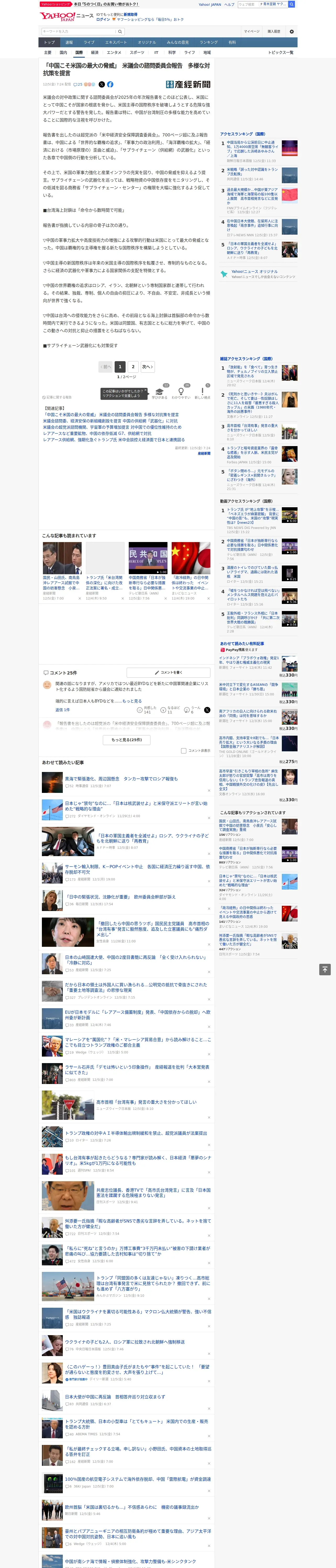Click the Yahoo! JAPAN header link
This screenshot has width=336, height=1568.
(x=210, y=4)
